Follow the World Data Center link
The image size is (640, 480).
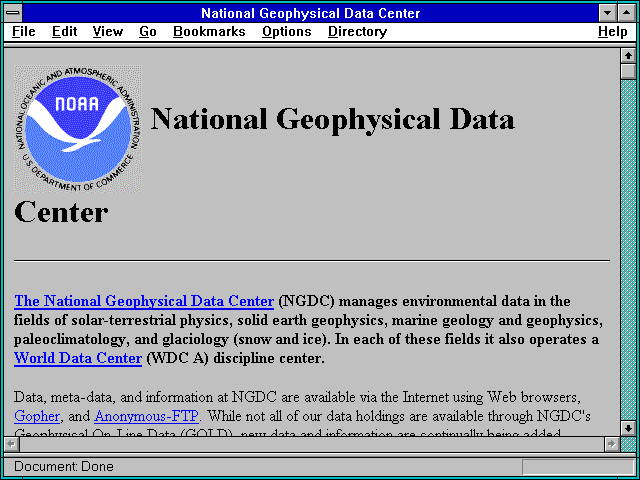tap(78, 358)
